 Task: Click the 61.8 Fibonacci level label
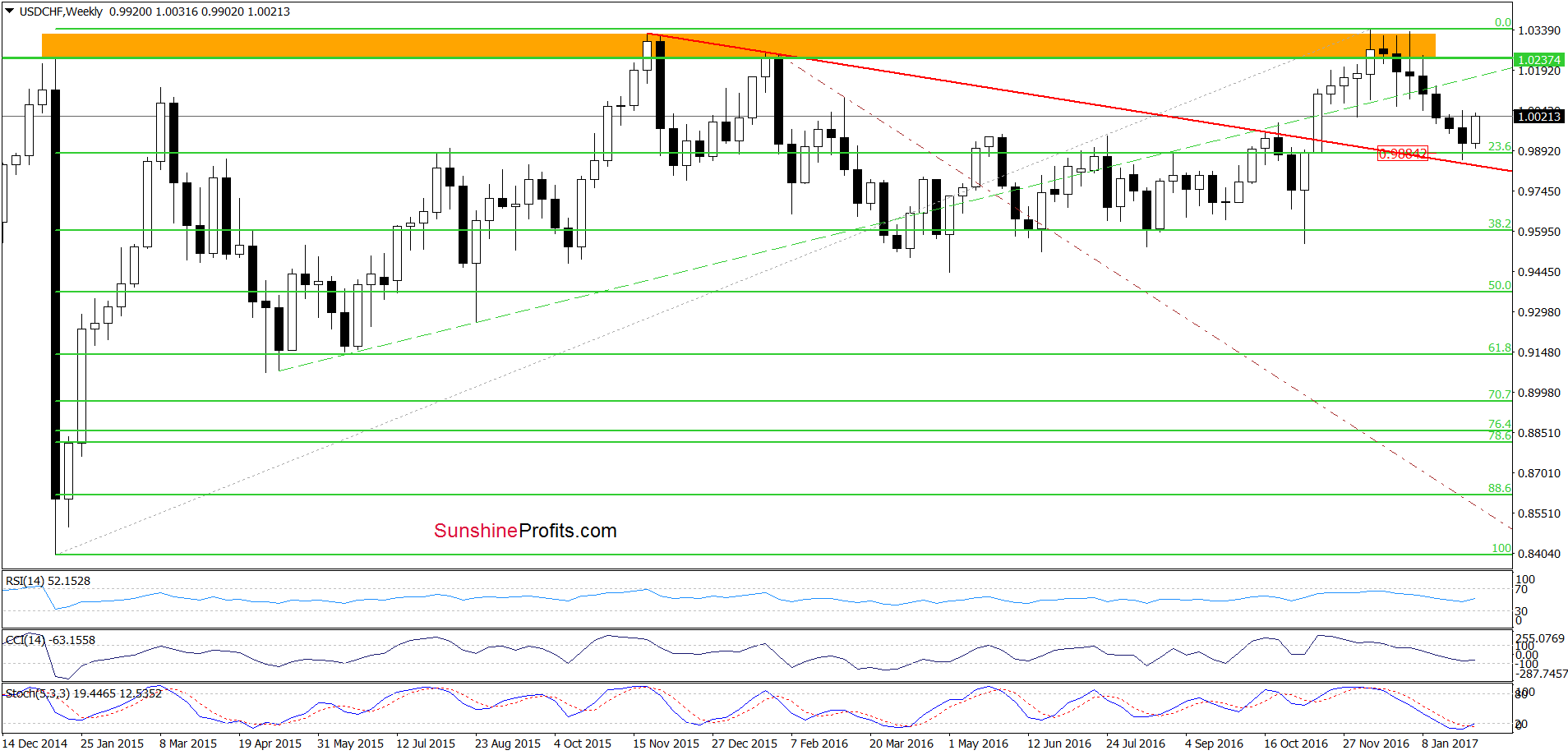[x=1499, y=348]
